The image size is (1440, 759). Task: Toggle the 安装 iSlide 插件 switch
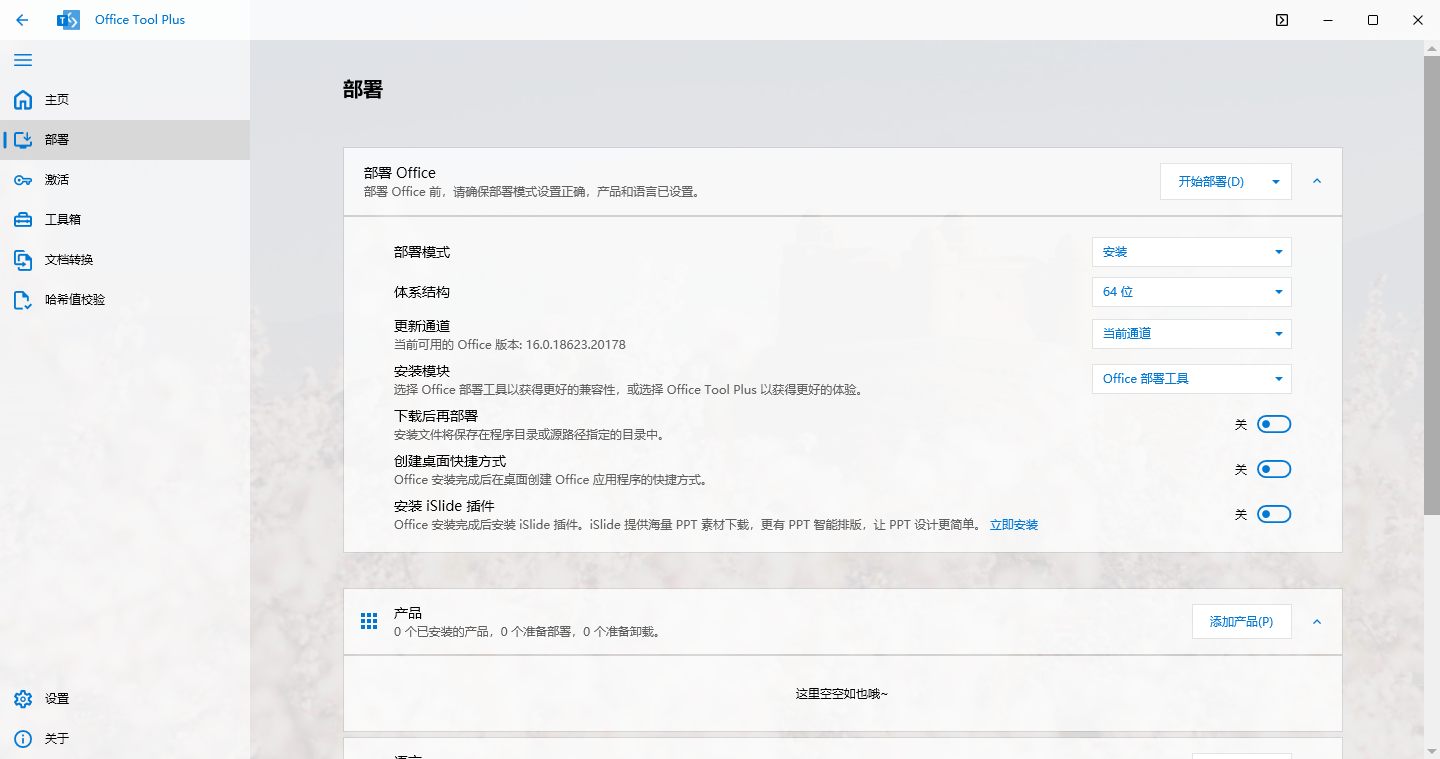(x=1274, y=514)
